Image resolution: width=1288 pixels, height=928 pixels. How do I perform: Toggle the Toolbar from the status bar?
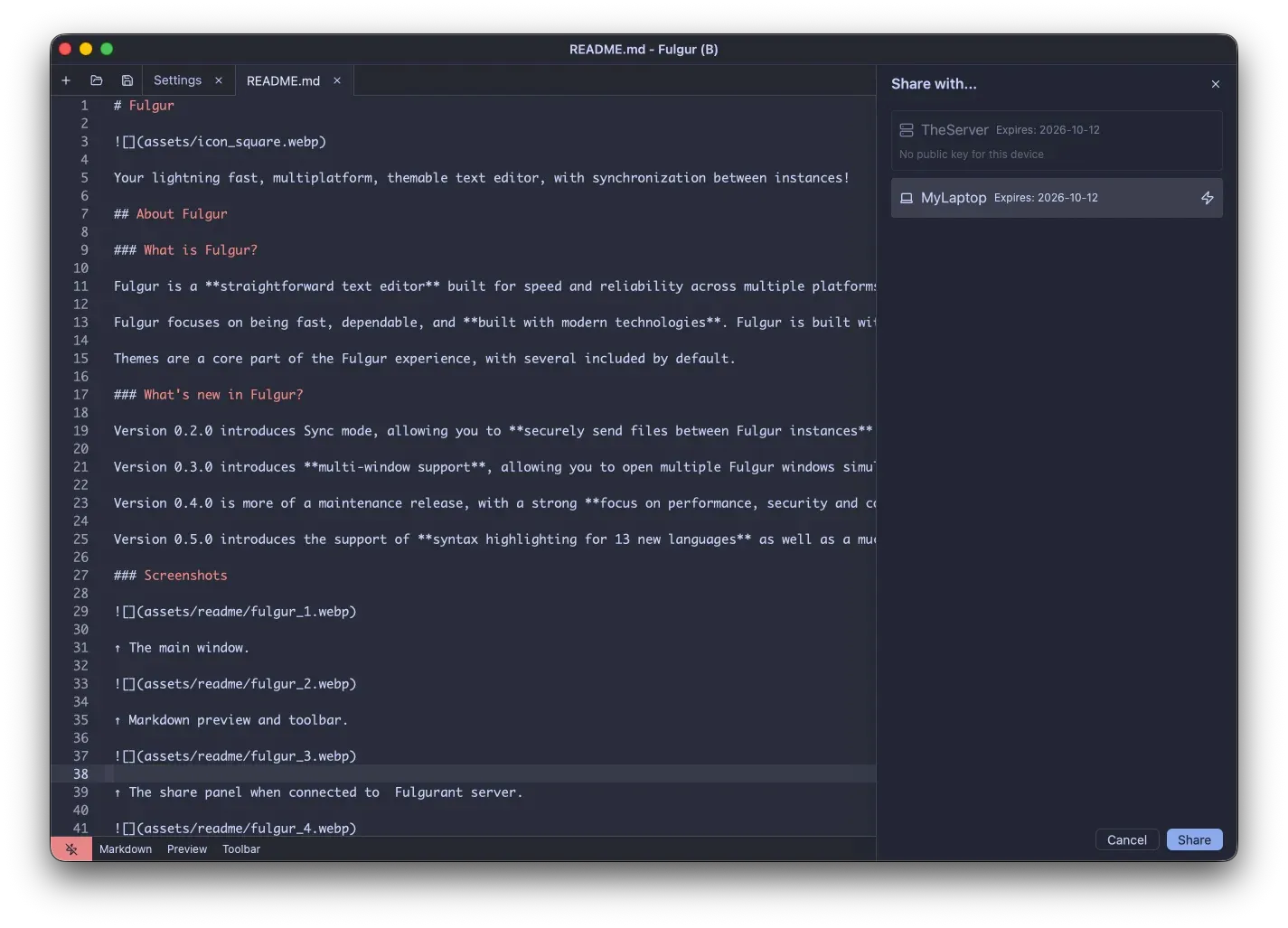[240, 848]
